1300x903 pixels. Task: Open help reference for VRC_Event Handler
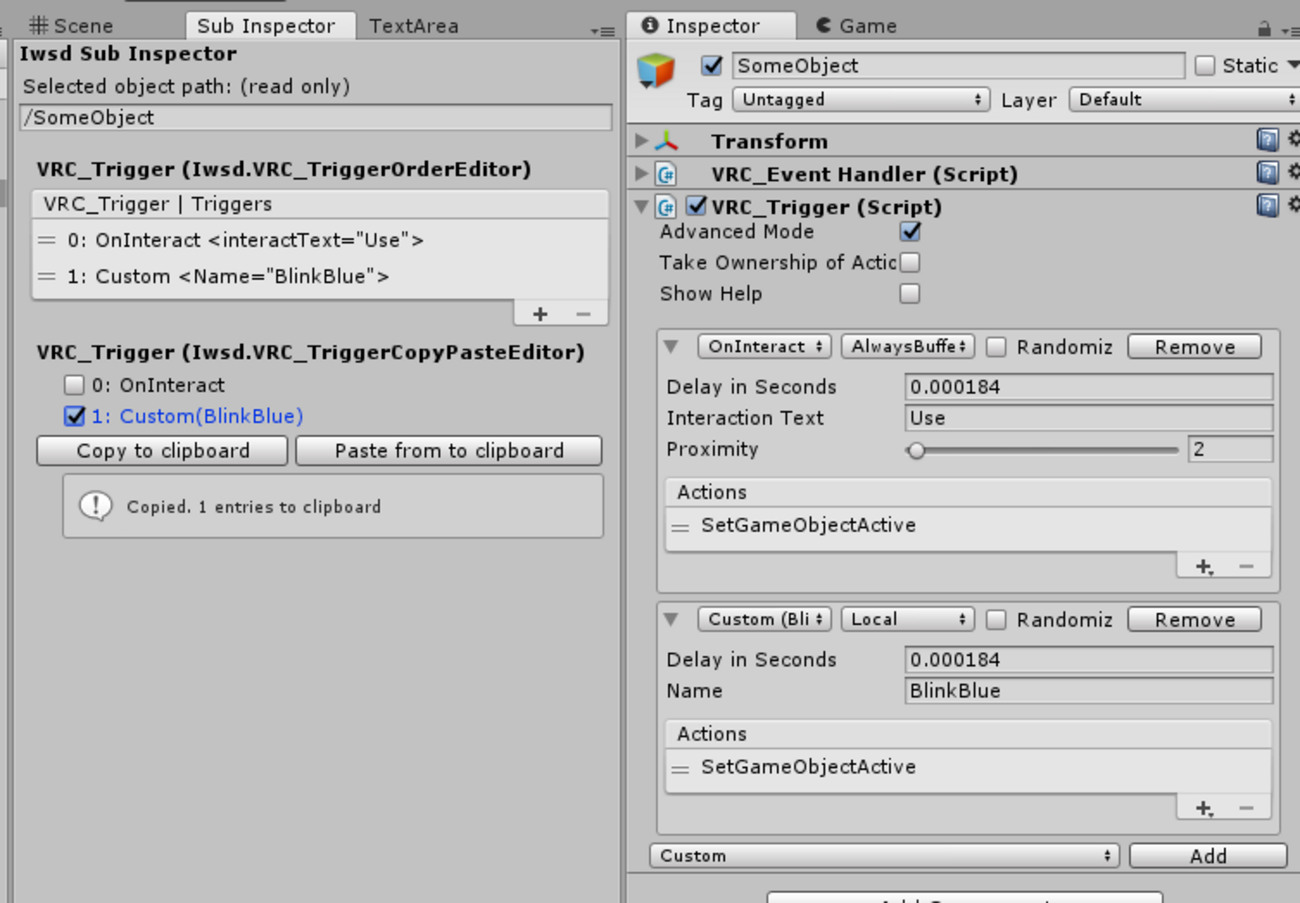[x=1267, y=174]
